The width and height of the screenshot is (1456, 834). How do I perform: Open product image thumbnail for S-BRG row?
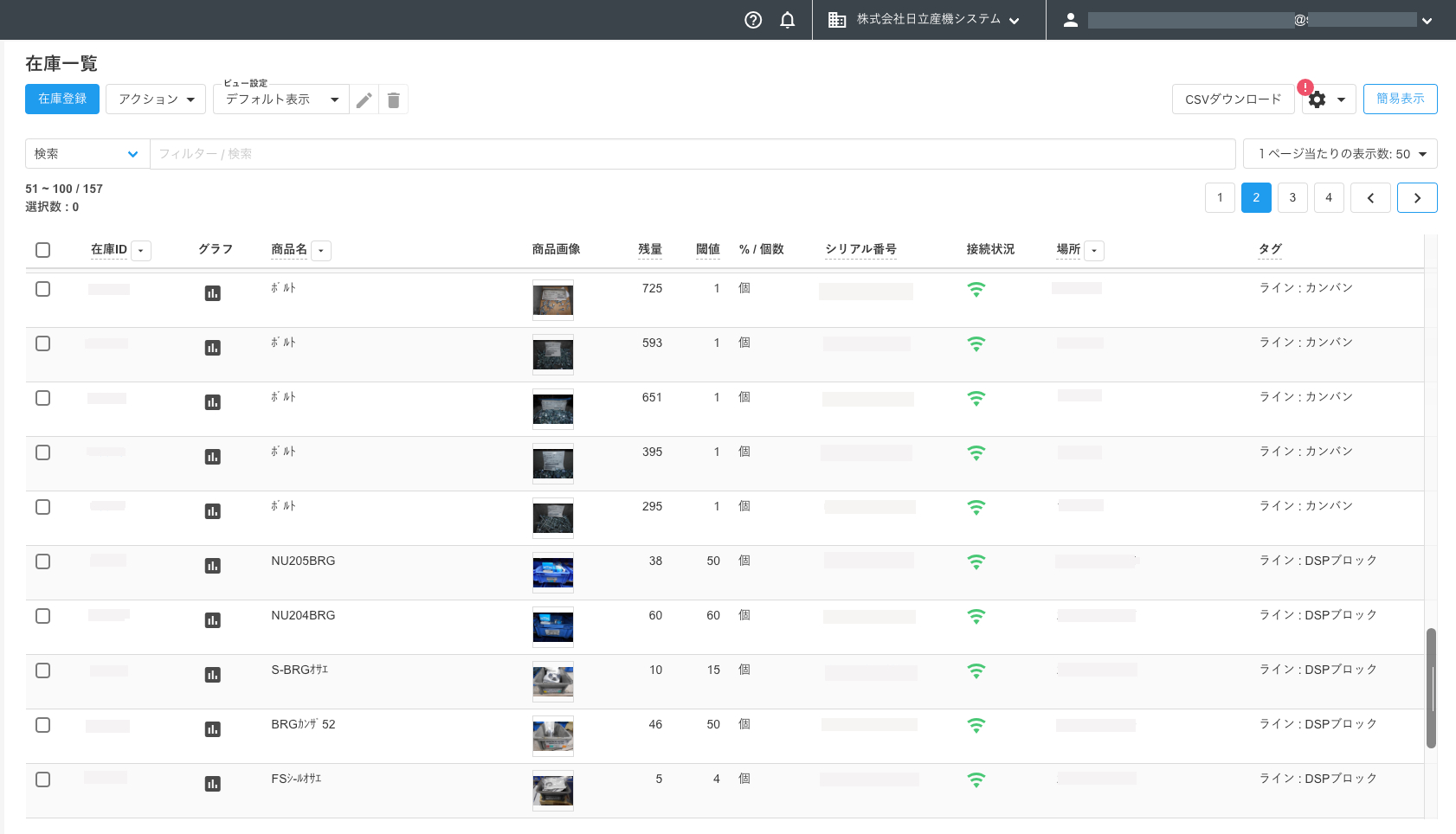pyautogui.click(x=553, y=682)
